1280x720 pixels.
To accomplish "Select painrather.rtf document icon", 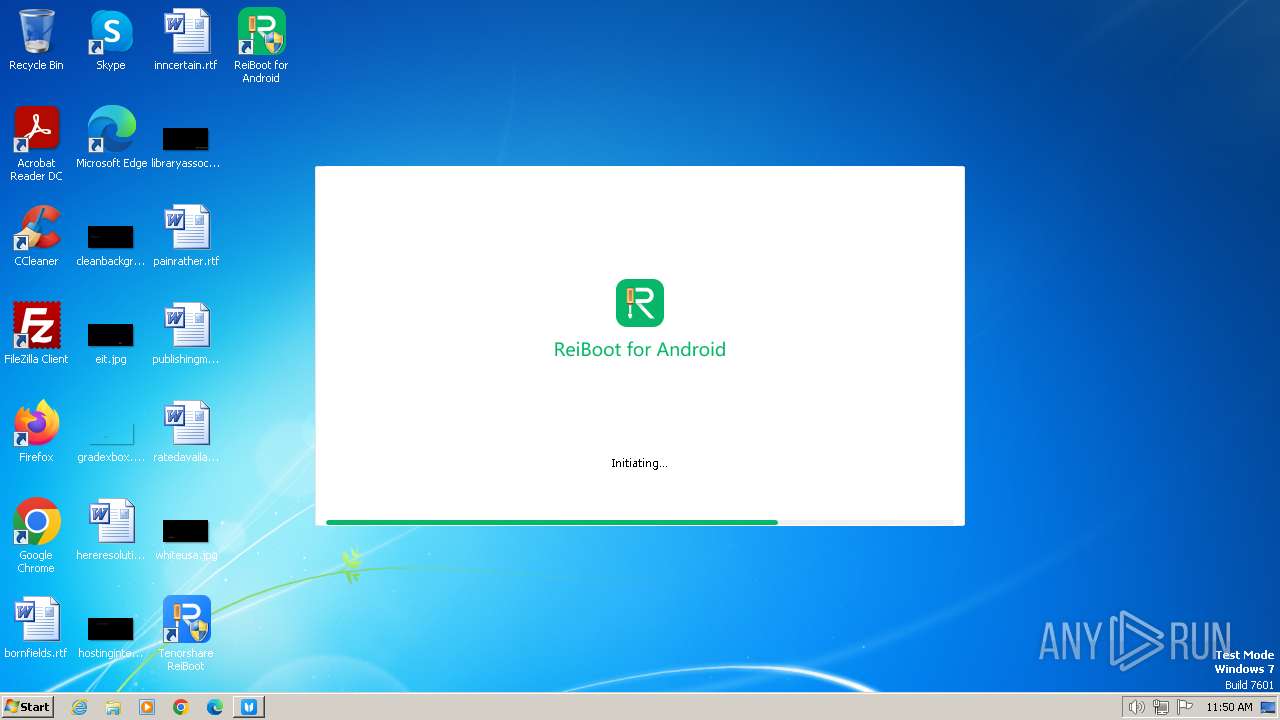I will coord(186,236).
